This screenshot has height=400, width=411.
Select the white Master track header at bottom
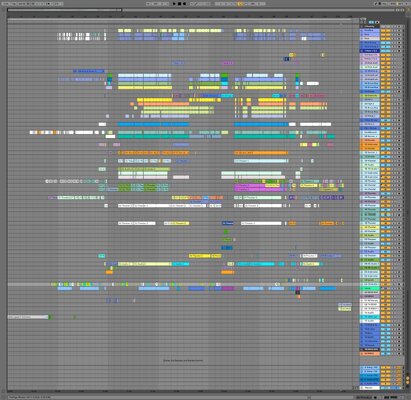coord(370,388)
